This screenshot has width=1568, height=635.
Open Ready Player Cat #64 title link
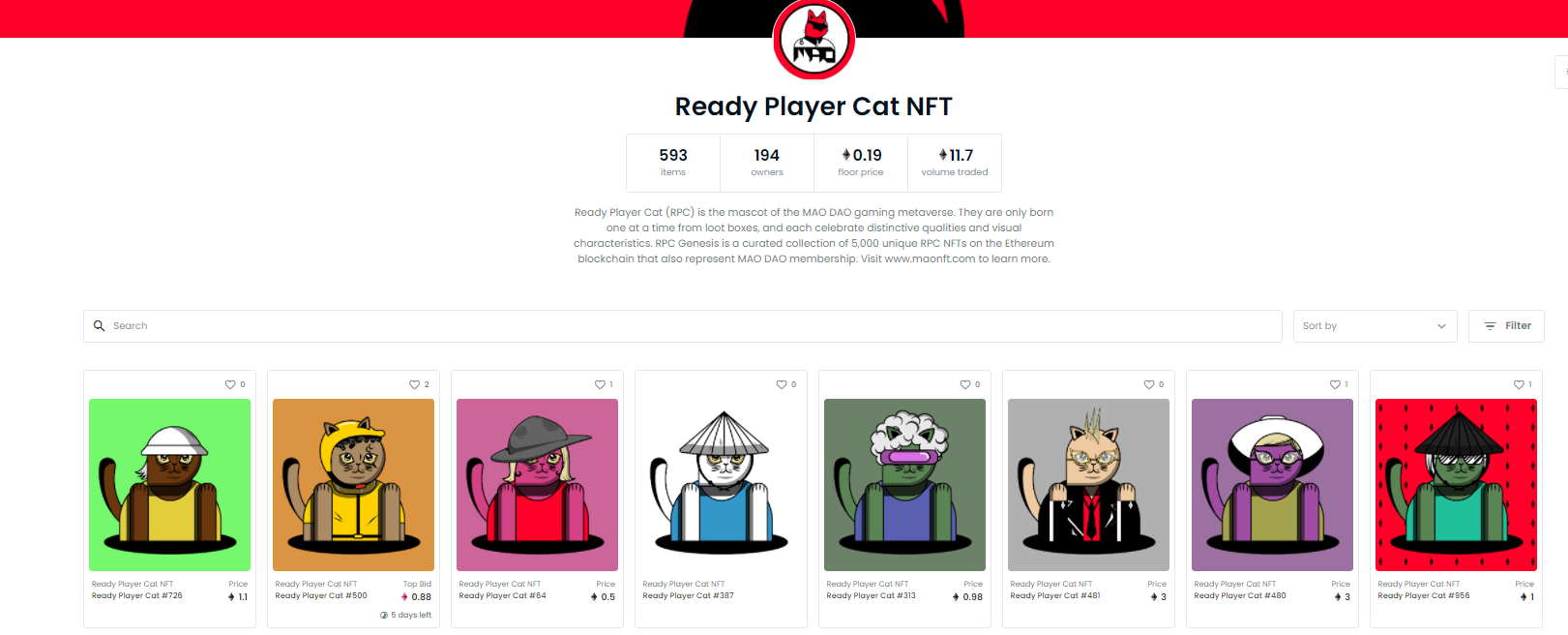[502, 596]
